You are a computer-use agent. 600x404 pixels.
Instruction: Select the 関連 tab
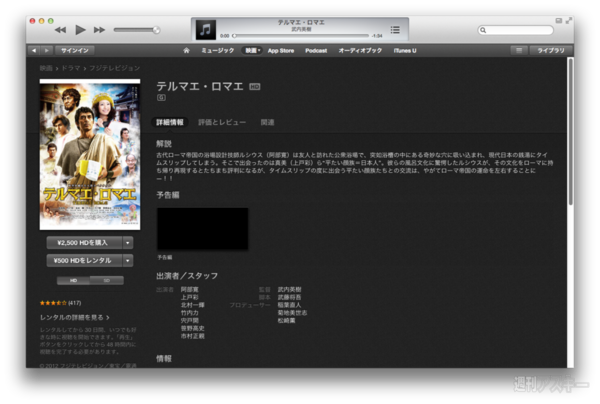pos(267,122)
